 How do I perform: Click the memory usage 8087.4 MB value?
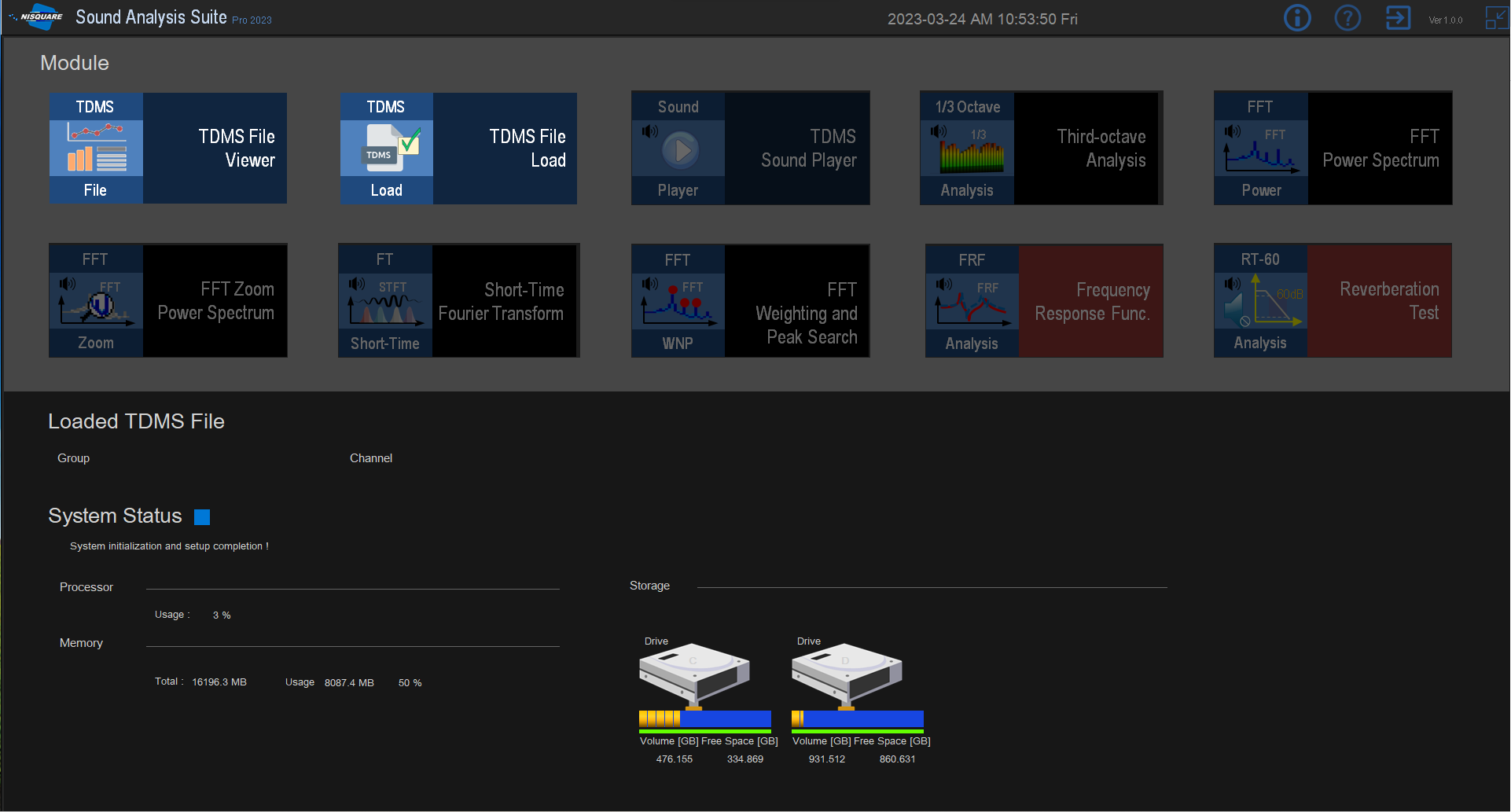349,683
